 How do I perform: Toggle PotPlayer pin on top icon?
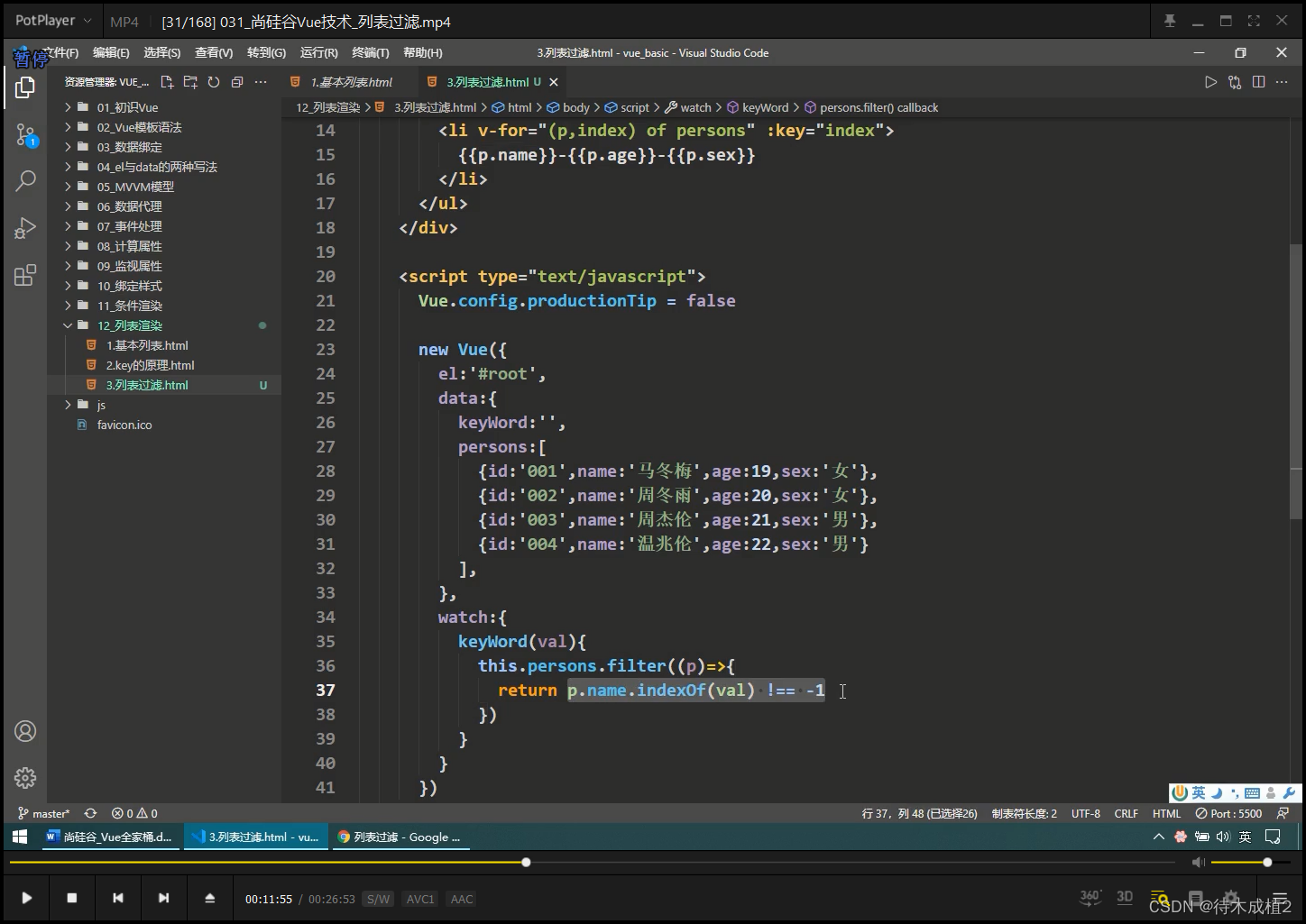point(1170,21)
